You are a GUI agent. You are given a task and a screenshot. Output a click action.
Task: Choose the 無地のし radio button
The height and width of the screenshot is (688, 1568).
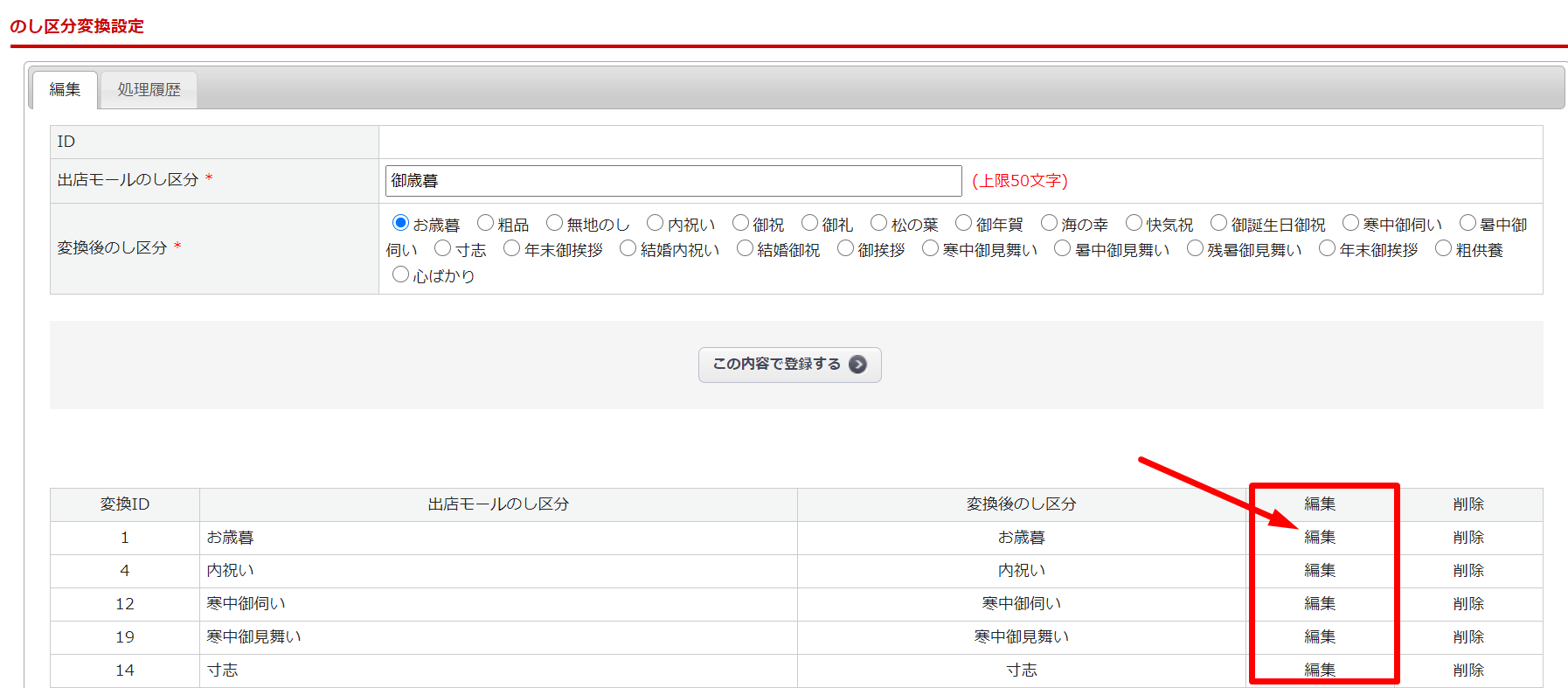click(554, 224)
